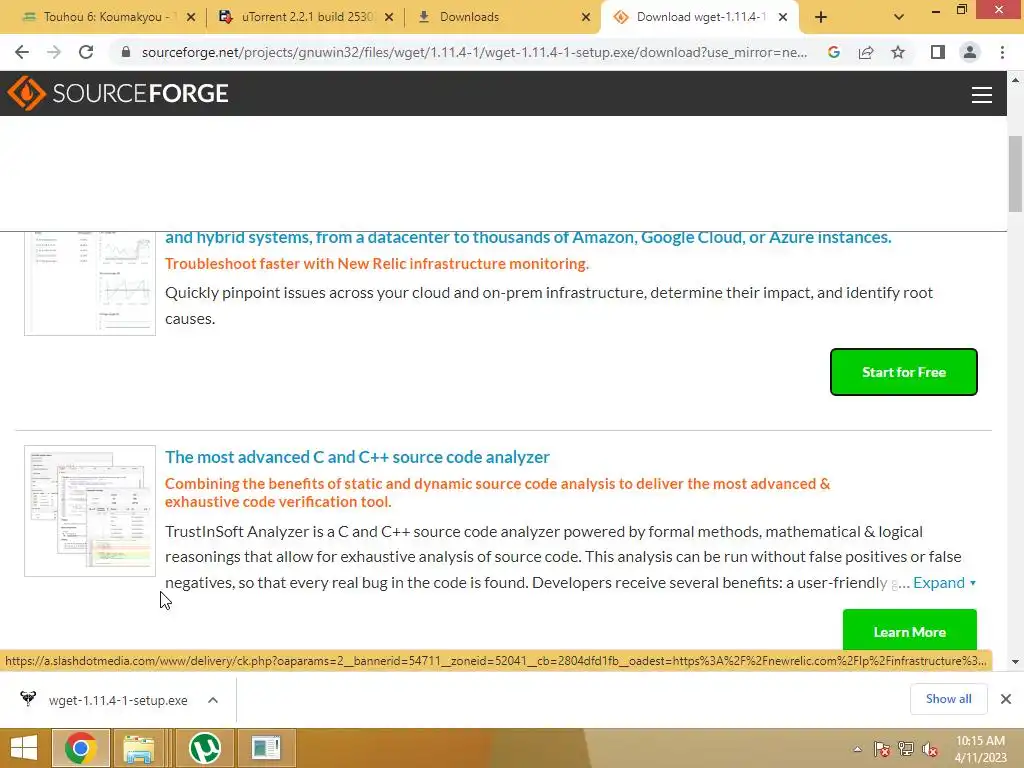Open the SourceForge hamburger menu

pos(982,95)
